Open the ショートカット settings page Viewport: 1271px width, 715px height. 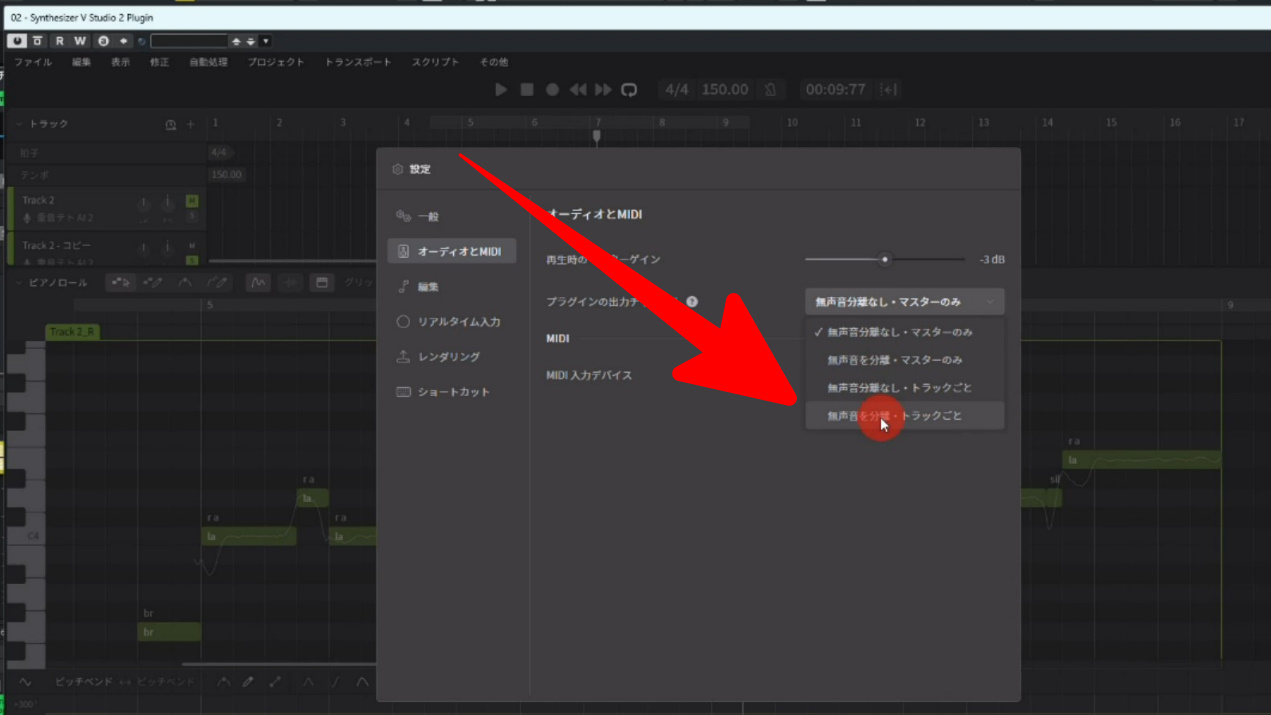click(x=453, y=392)
